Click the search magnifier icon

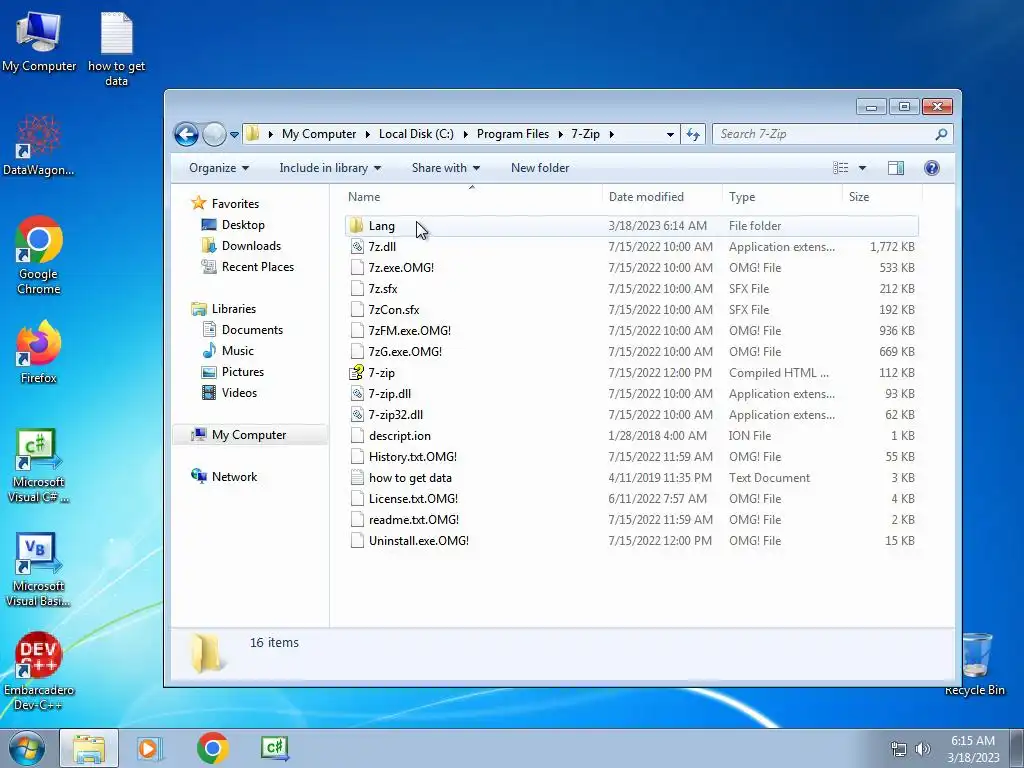point(941,134)
